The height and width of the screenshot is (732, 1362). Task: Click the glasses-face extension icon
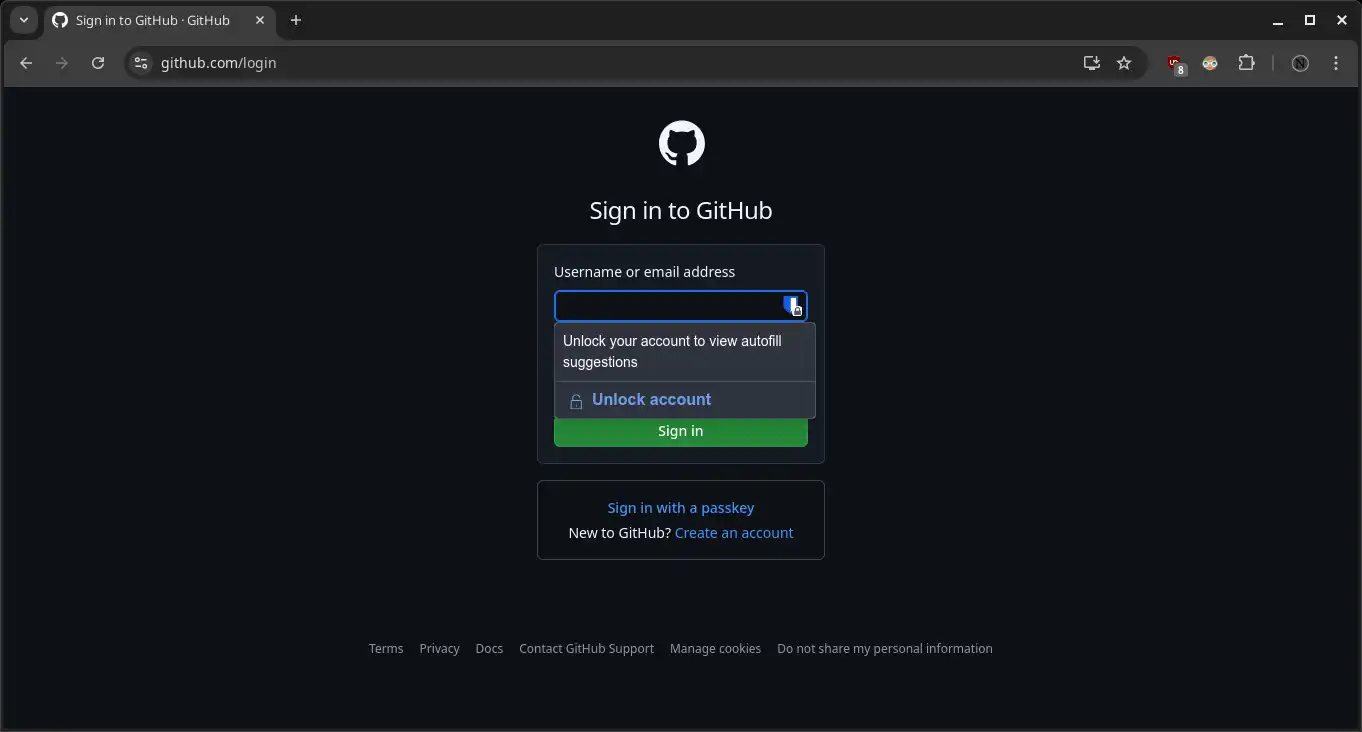tap(1210, 63)
